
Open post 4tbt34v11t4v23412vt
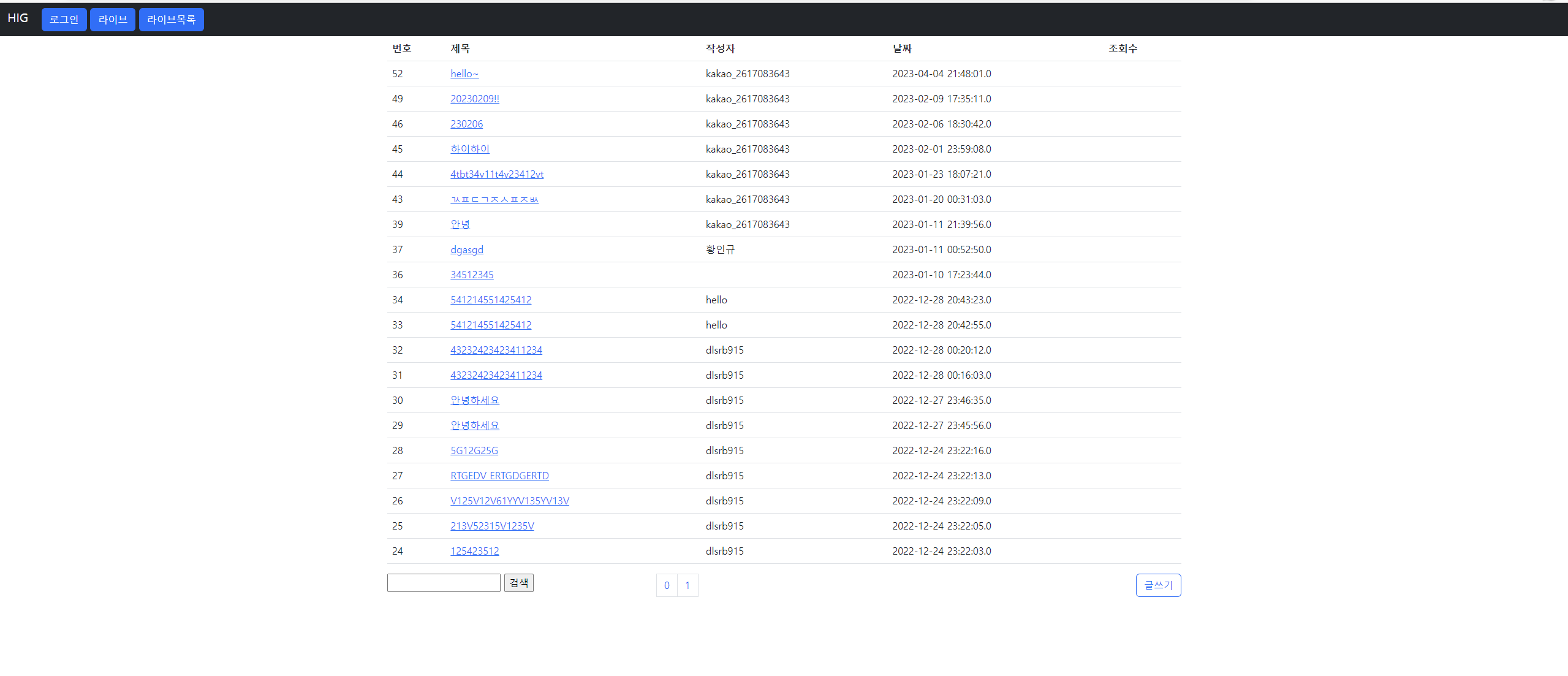(496, 174)
